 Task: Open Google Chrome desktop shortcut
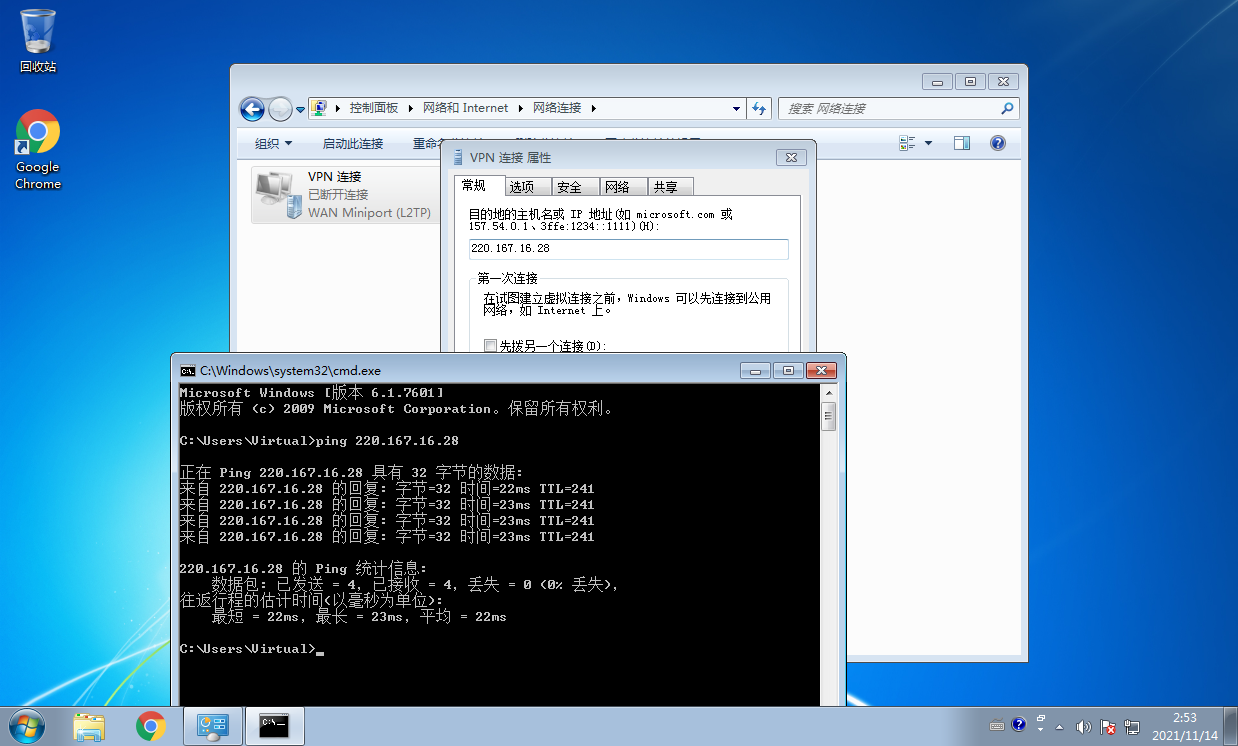coord(38,150)
